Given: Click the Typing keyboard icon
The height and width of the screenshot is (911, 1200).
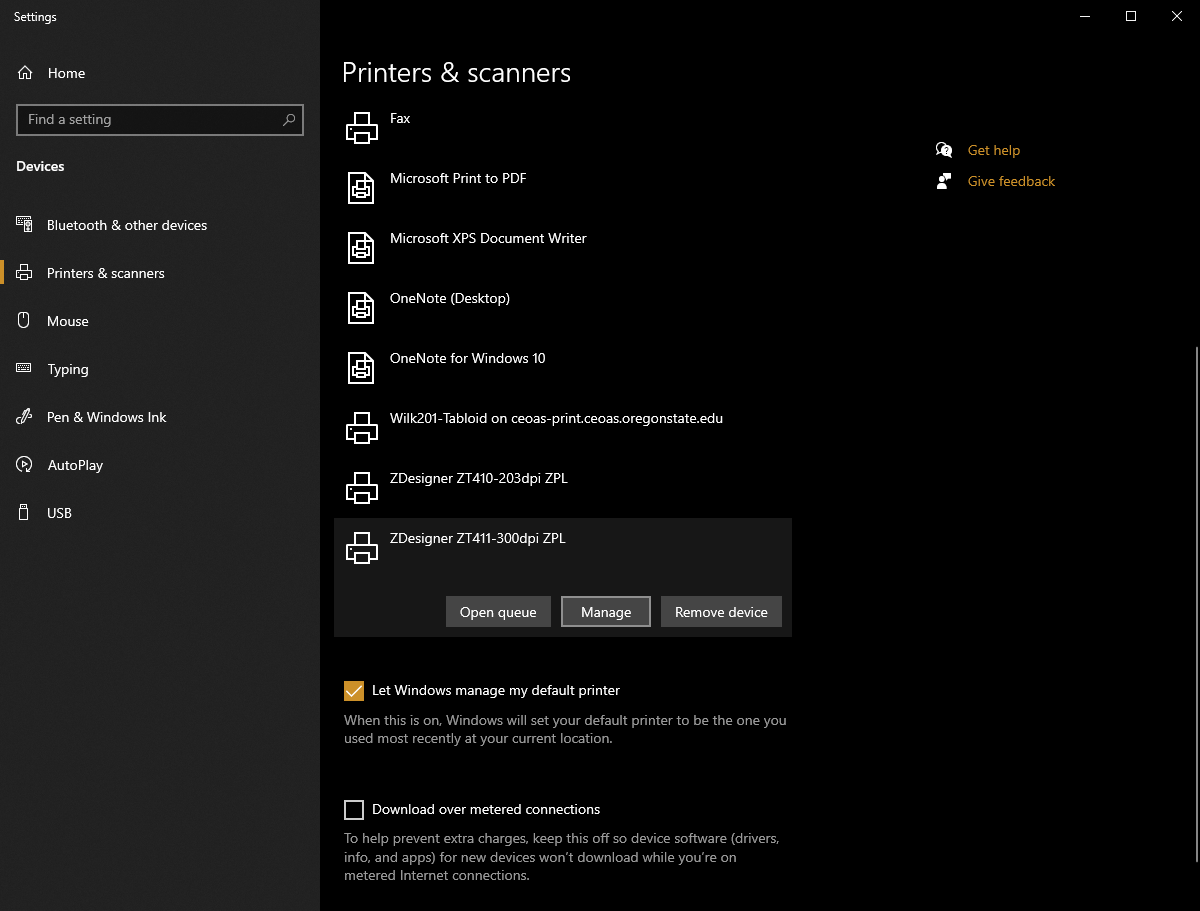Looking at the screenshot, I should tap(25, 369).
